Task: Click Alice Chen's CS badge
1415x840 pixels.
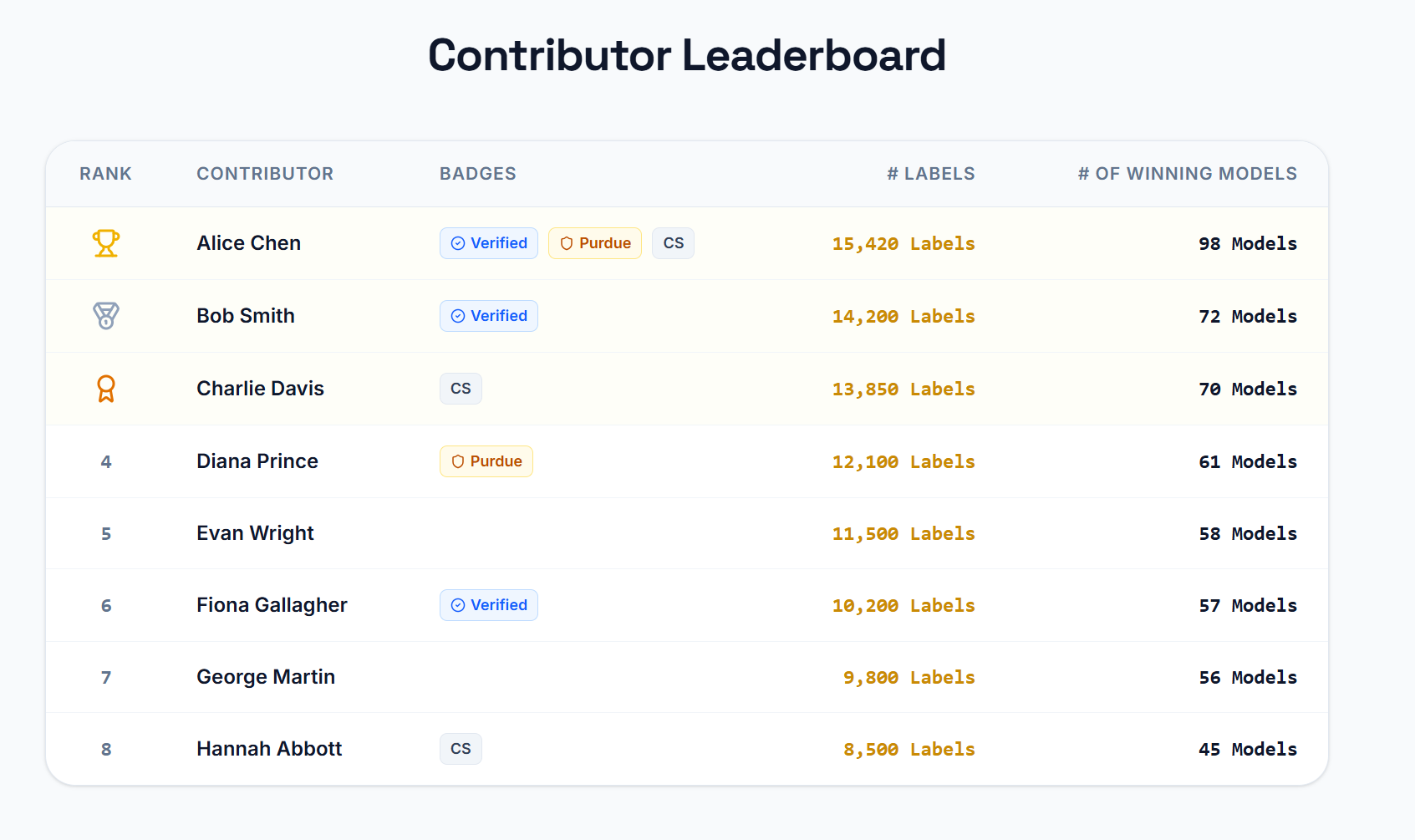Action: tap(673, 243)
